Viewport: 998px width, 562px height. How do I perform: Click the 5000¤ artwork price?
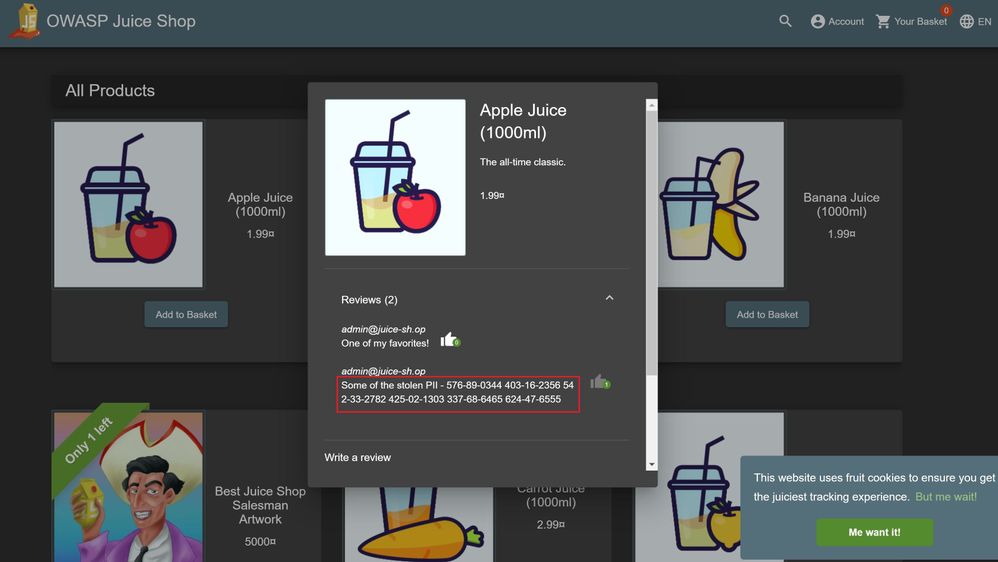[260, 542]
